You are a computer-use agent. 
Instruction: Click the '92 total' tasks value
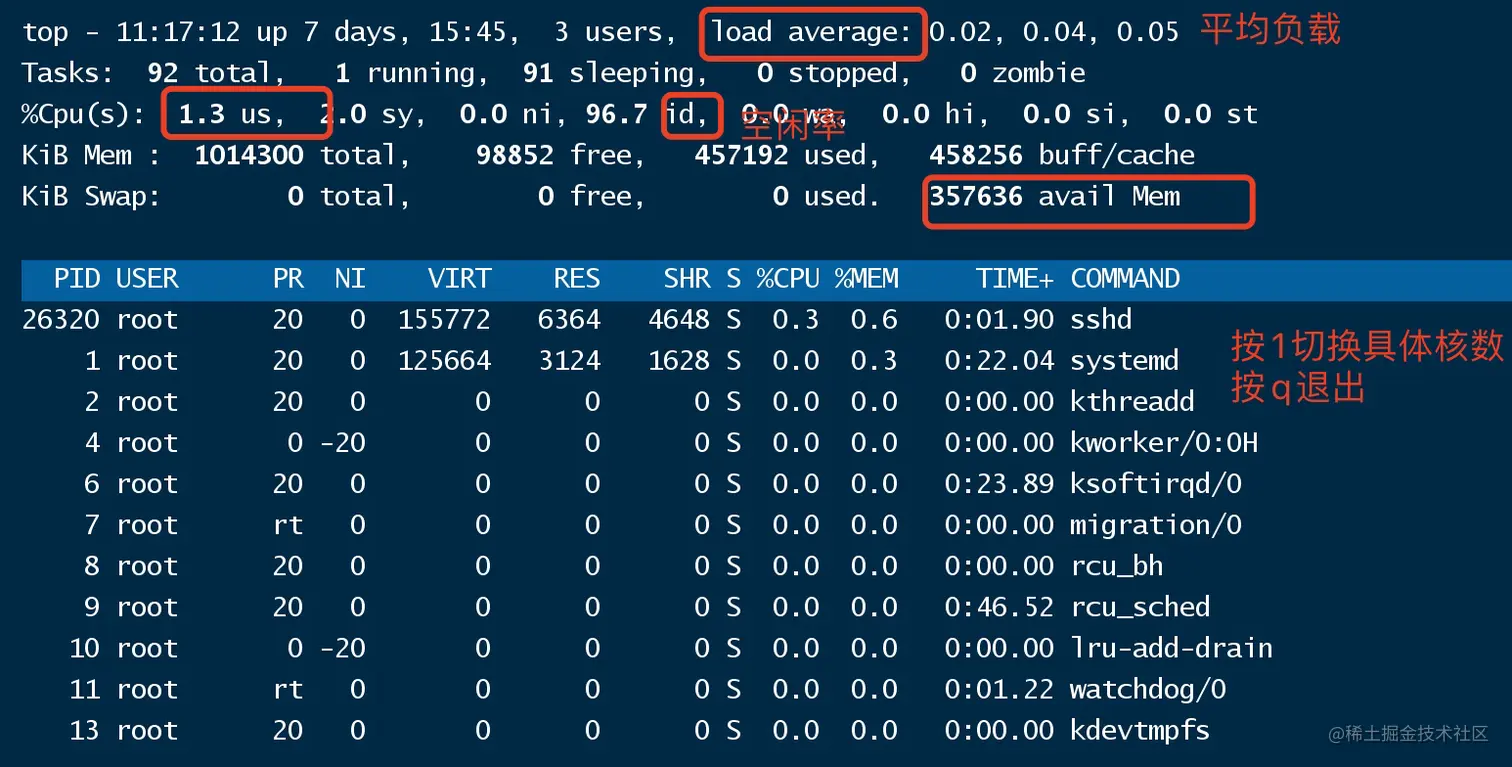tap(210, 74)
